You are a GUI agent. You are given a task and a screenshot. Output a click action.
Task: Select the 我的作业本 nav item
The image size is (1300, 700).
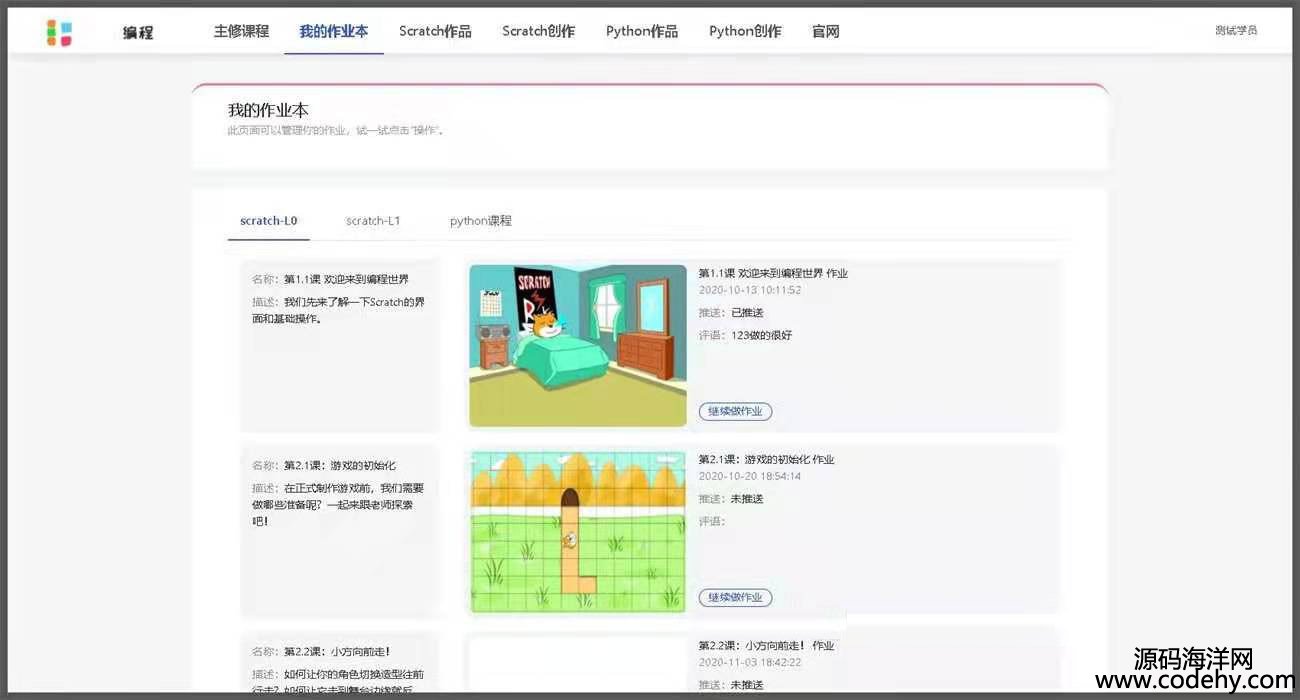point(334,31)
